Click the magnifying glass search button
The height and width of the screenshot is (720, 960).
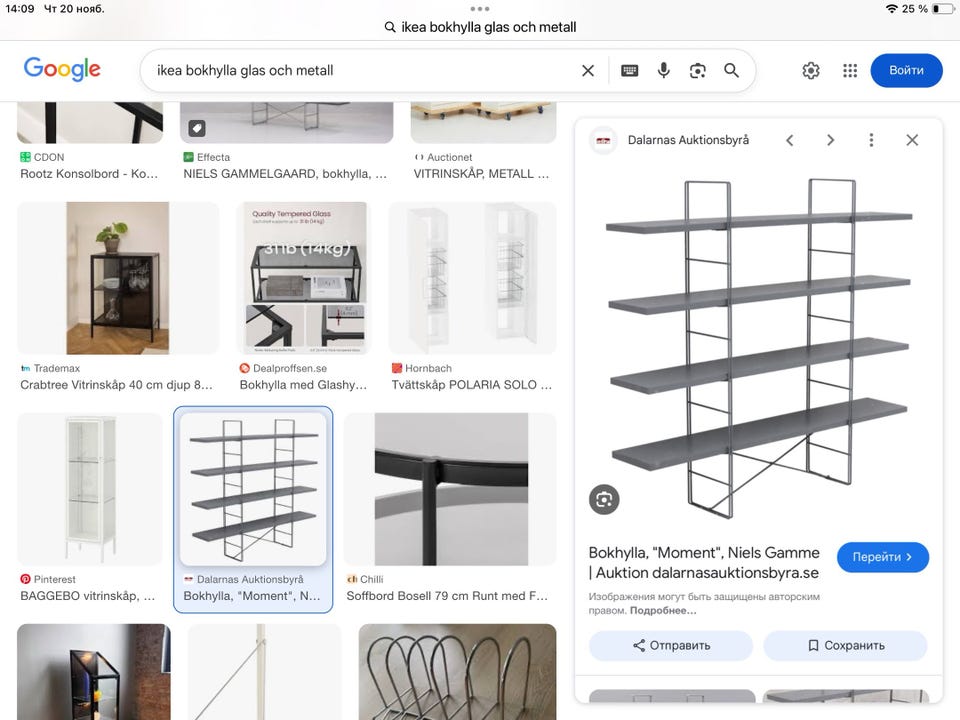tap(731, 70)
